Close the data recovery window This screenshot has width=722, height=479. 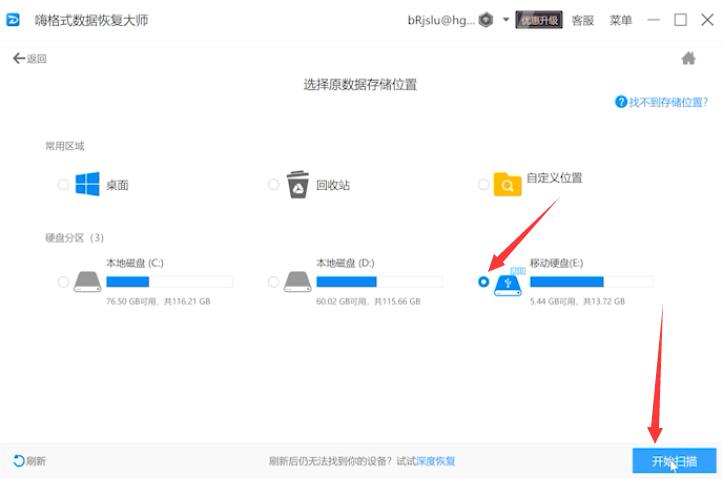point(708,20)
